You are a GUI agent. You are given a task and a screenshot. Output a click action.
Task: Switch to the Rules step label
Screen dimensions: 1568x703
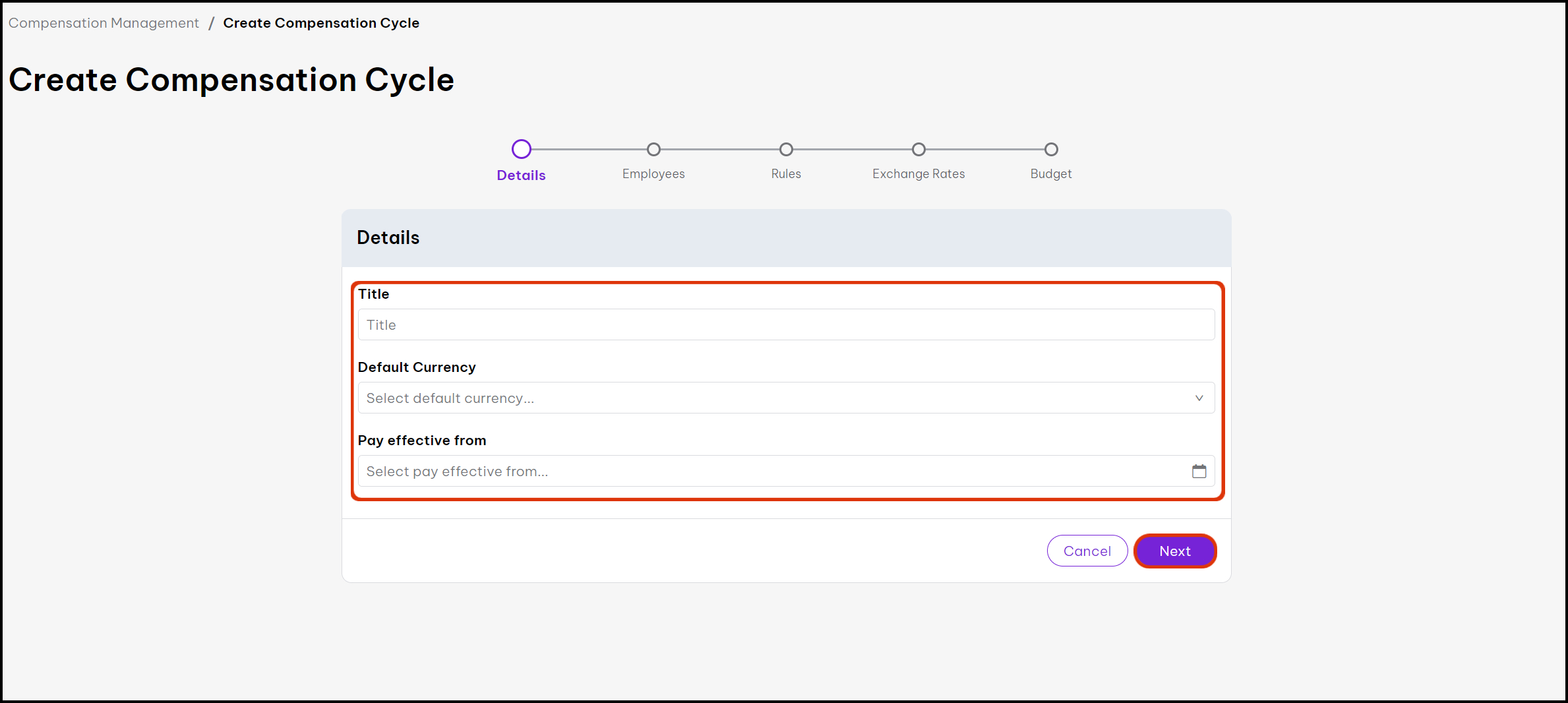click(786, 174)
